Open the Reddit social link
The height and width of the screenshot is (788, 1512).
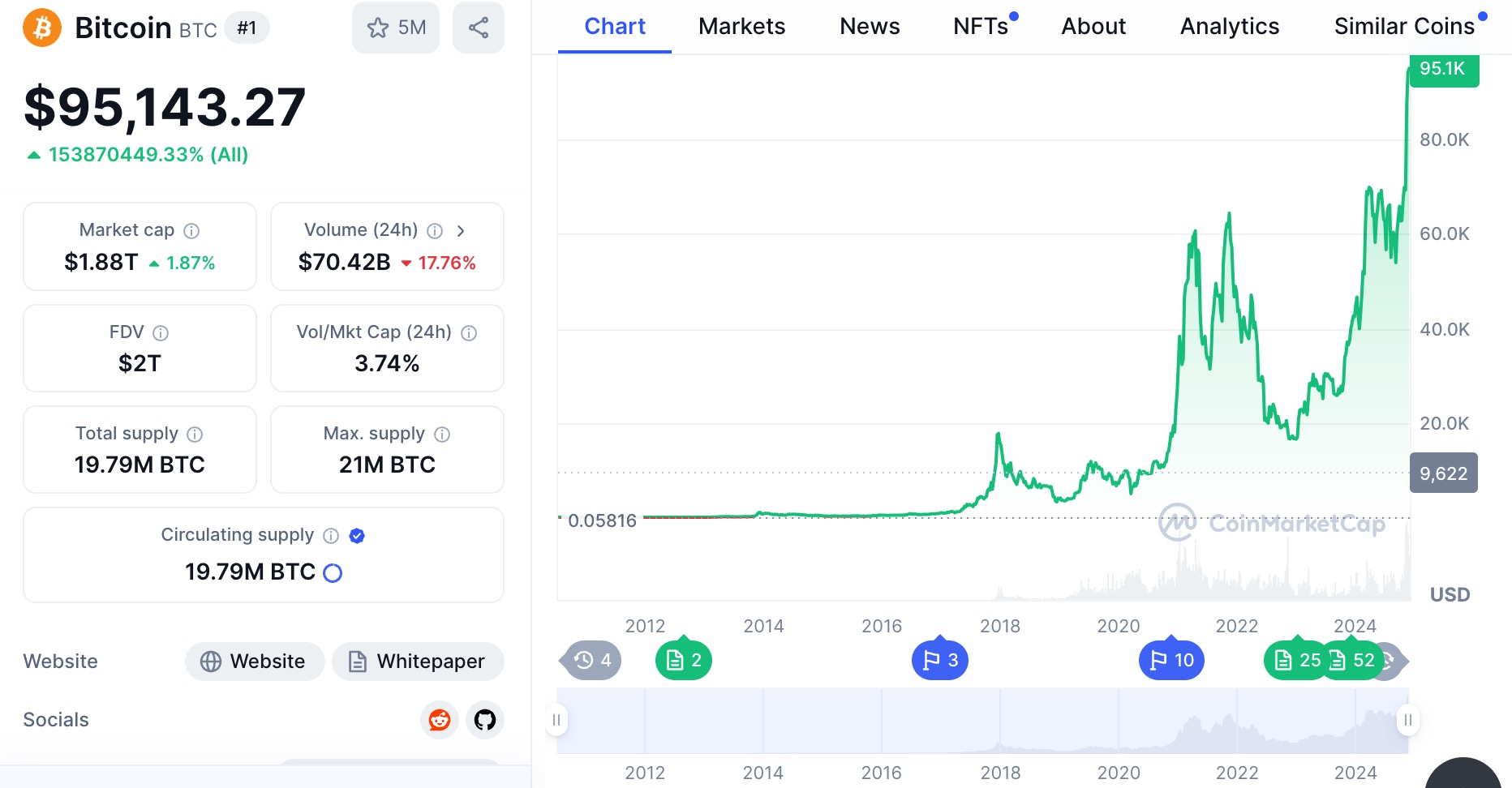point(440,720)
